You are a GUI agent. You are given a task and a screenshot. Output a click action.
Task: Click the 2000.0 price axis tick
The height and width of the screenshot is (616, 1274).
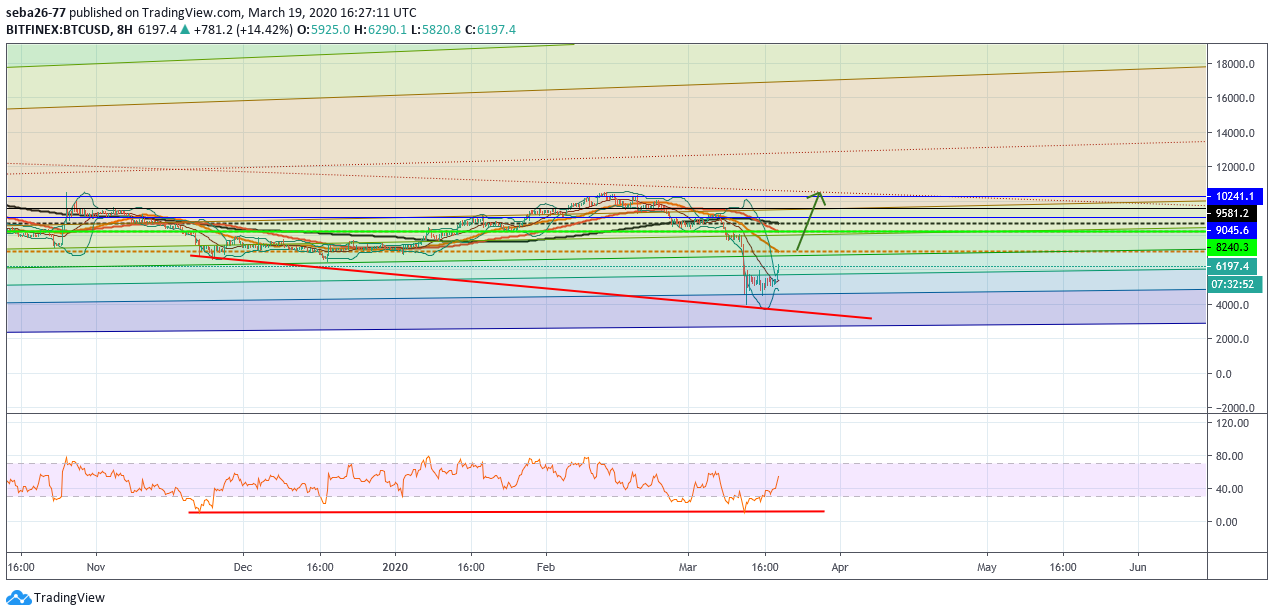click(x=1232, y=339)
